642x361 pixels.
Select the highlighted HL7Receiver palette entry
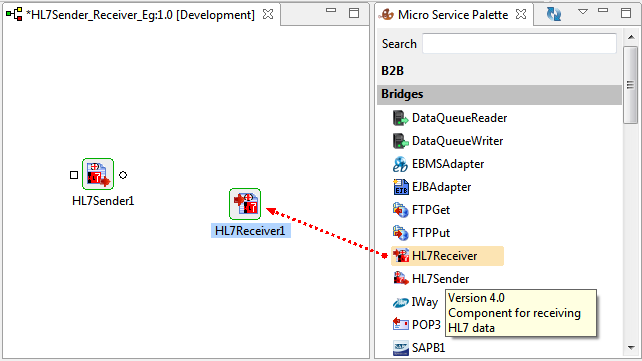[x=447, y=256]
